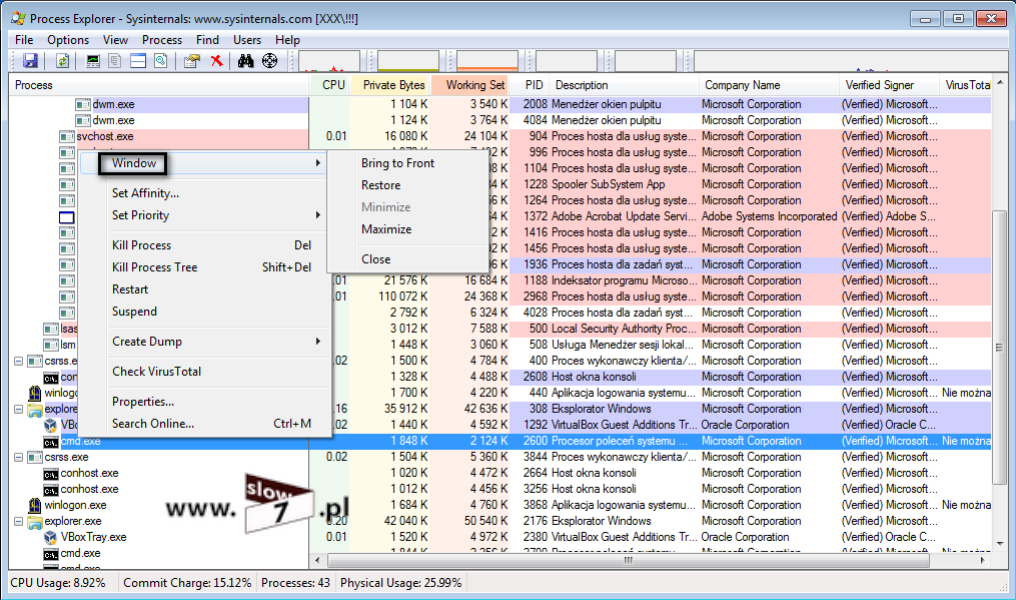Click the lower explorer.exe folder icon

click(35, 521)
